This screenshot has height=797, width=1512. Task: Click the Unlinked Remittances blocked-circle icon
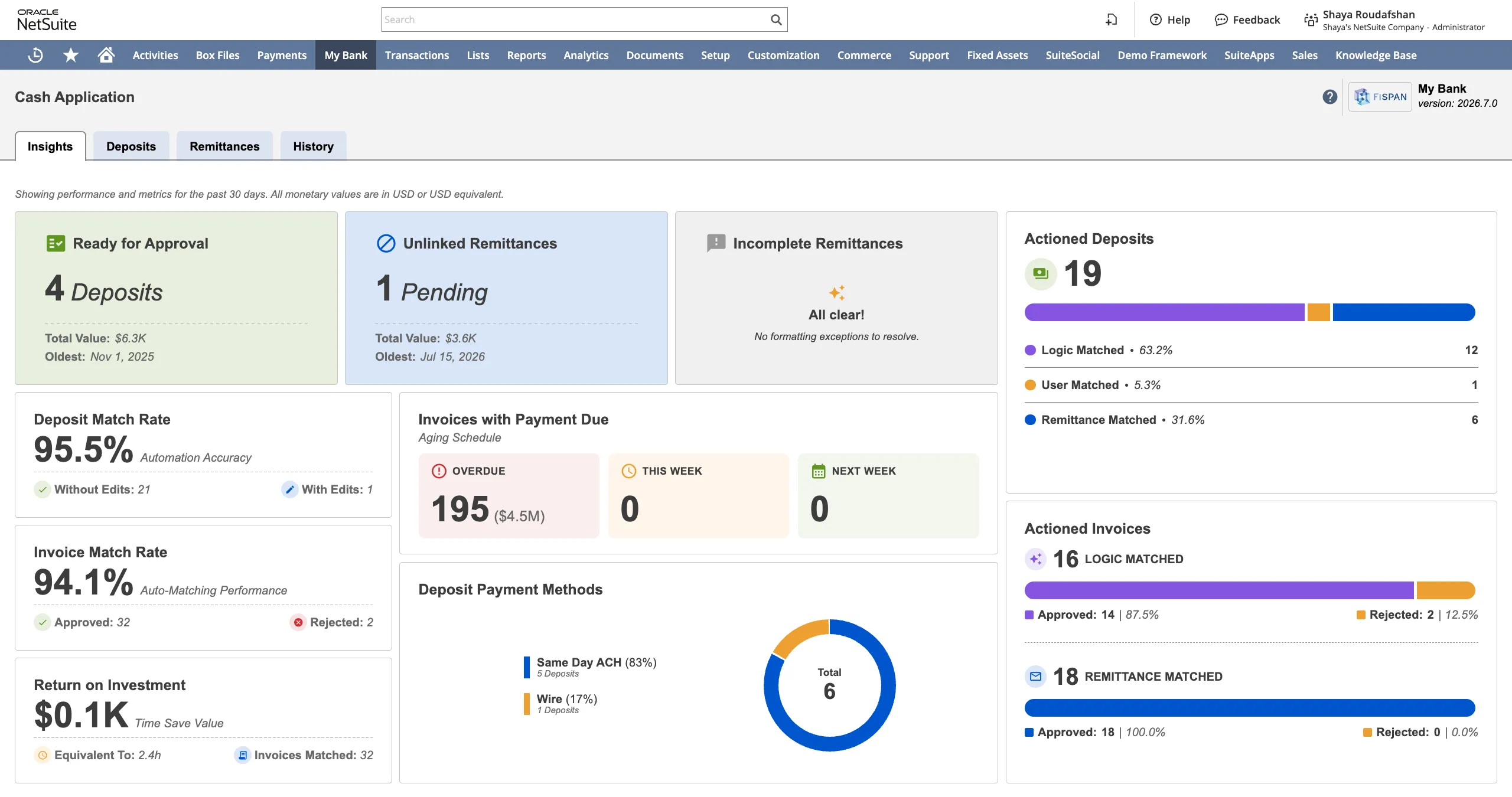coord(386,243)
